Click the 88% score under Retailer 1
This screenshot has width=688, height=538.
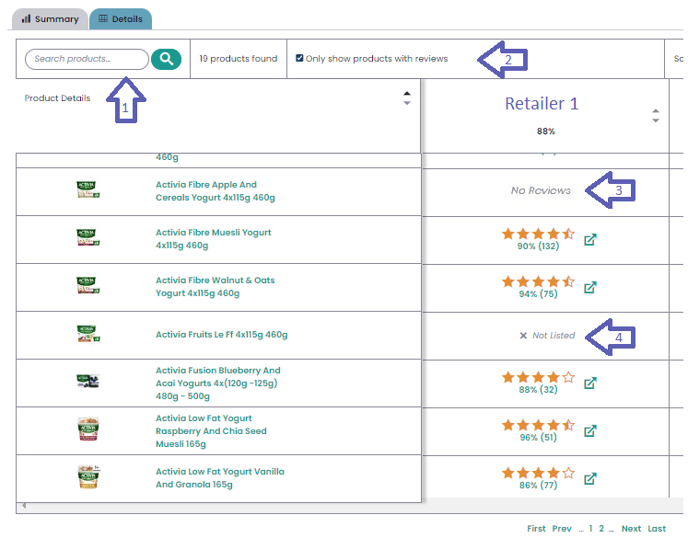(546, 131)
